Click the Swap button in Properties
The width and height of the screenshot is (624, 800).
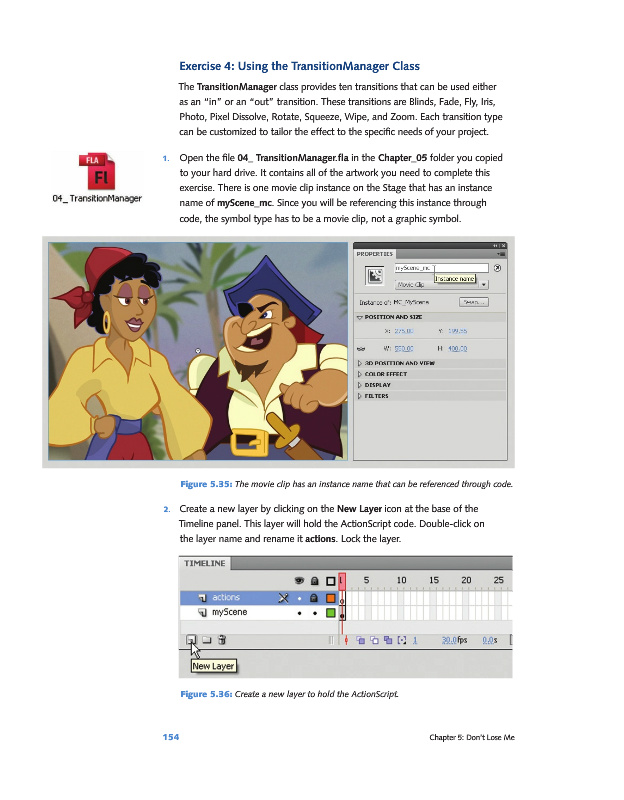pos(473,301)
